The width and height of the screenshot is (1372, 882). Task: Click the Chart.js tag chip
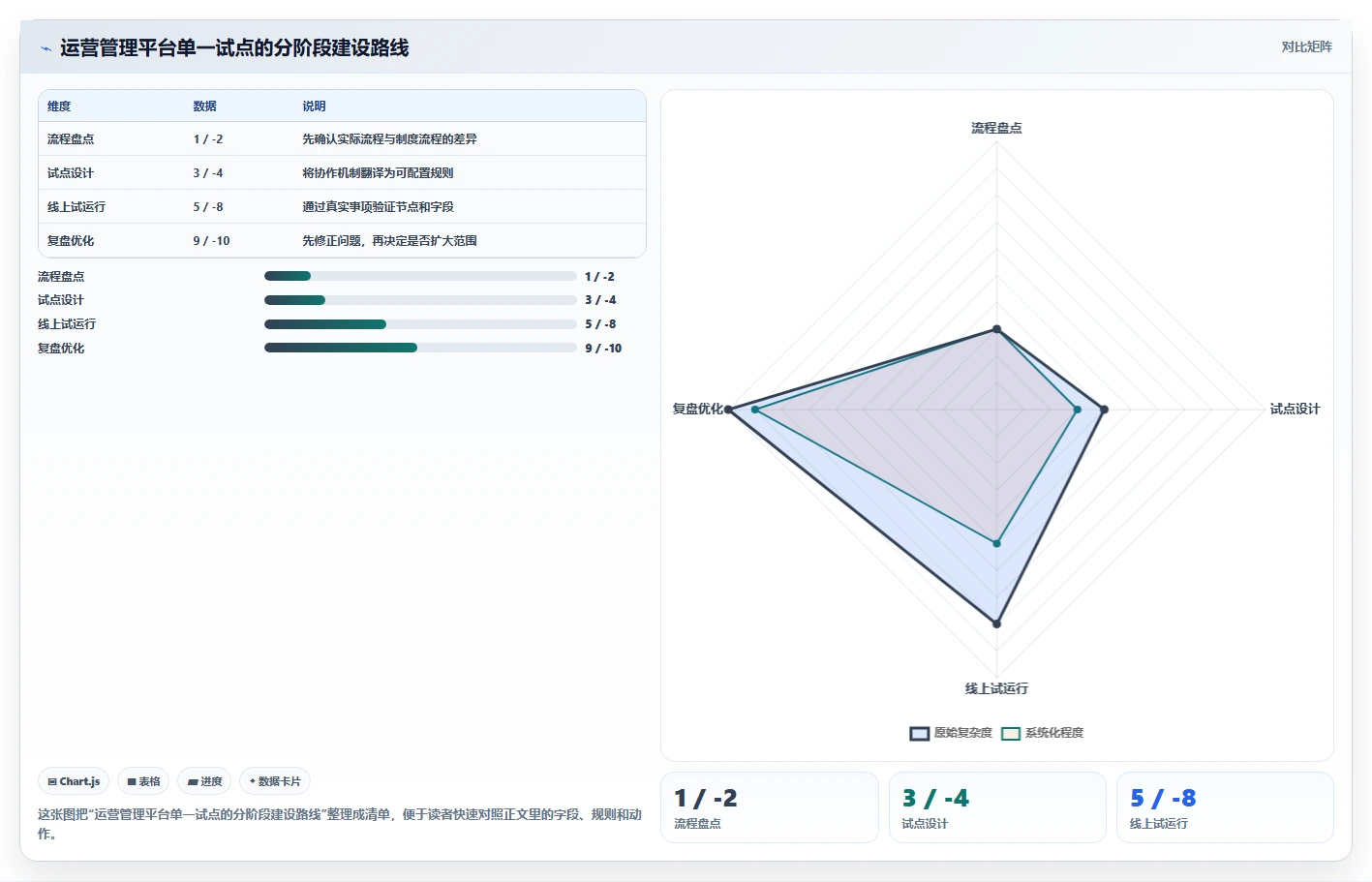pyautogui.click(x=74, y=781)
